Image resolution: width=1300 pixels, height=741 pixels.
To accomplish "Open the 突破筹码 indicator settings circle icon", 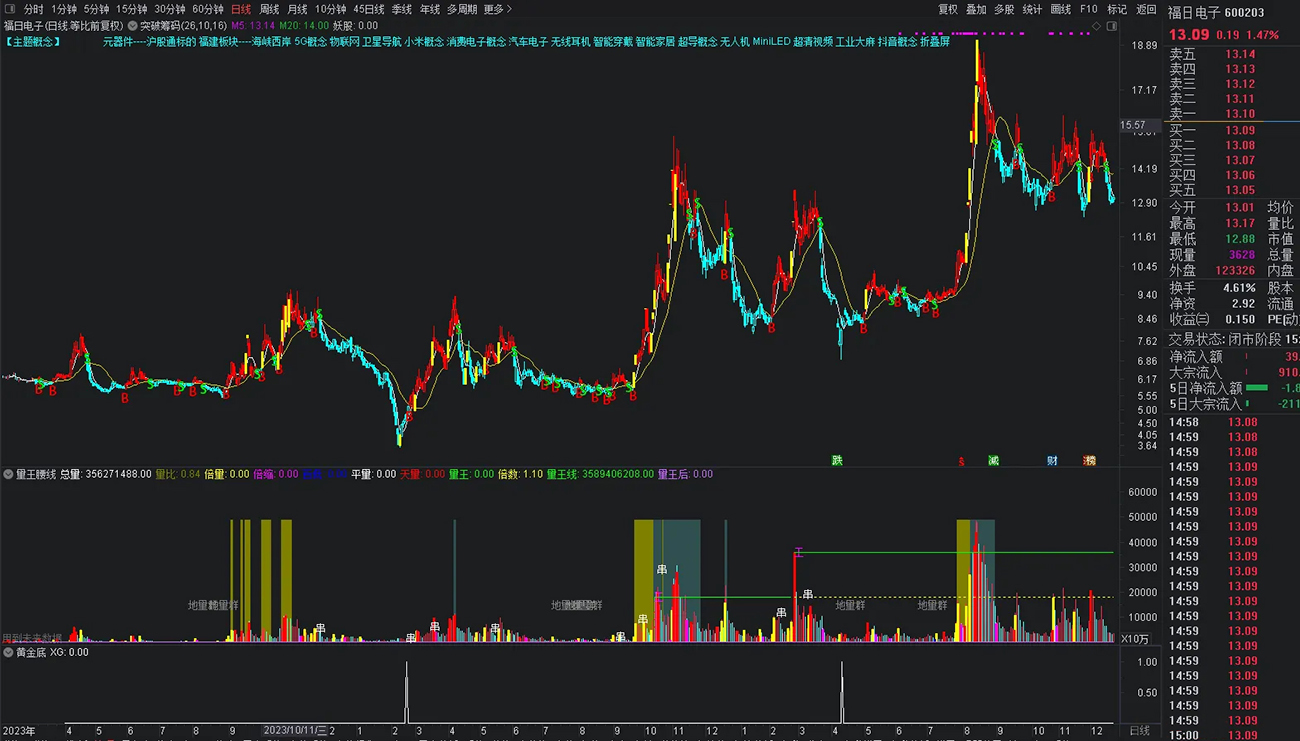I will [x=132, y=26].
